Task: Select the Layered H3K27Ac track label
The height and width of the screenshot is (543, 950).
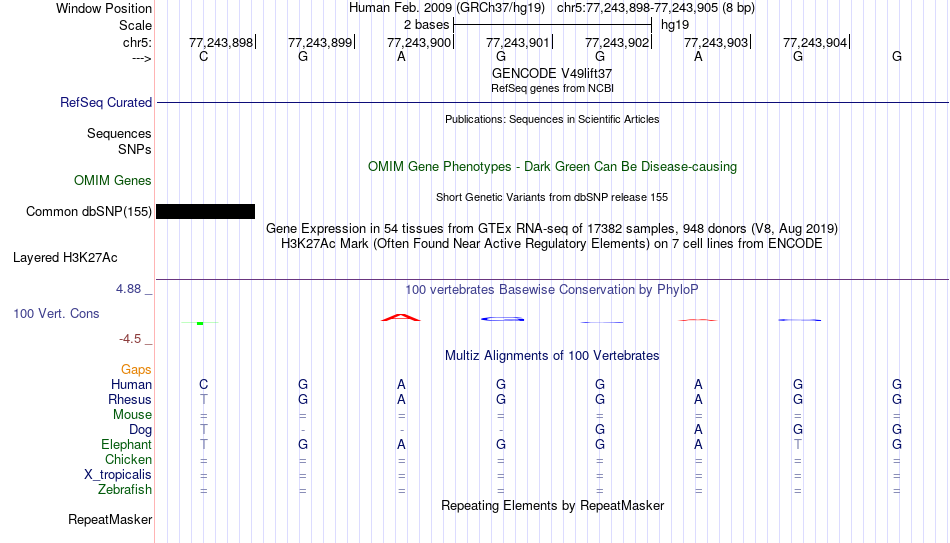Action: (65, 258)
